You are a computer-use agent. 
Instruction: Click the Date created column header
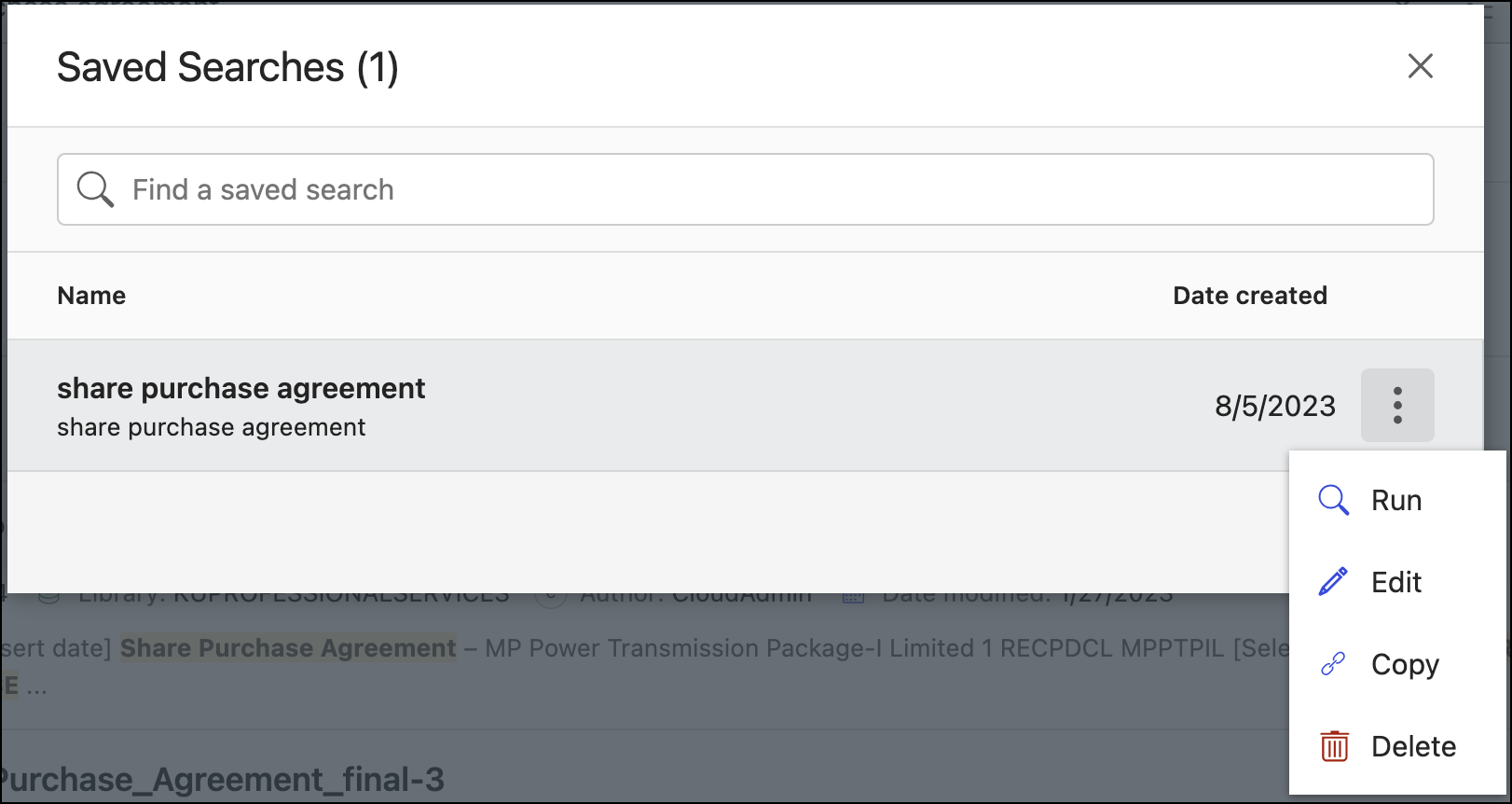point(1249,296)
